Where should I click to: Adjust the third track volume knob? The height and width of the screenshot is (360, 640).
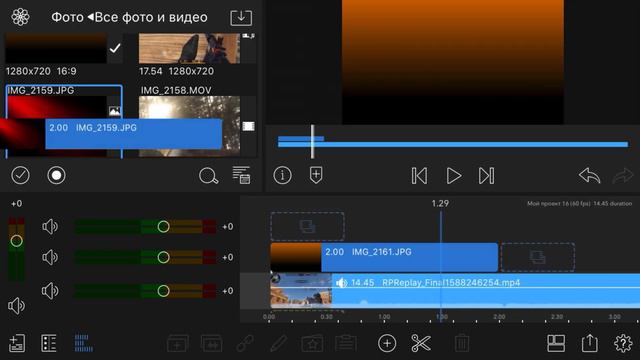pyautogui.click(x=163, y=291)
